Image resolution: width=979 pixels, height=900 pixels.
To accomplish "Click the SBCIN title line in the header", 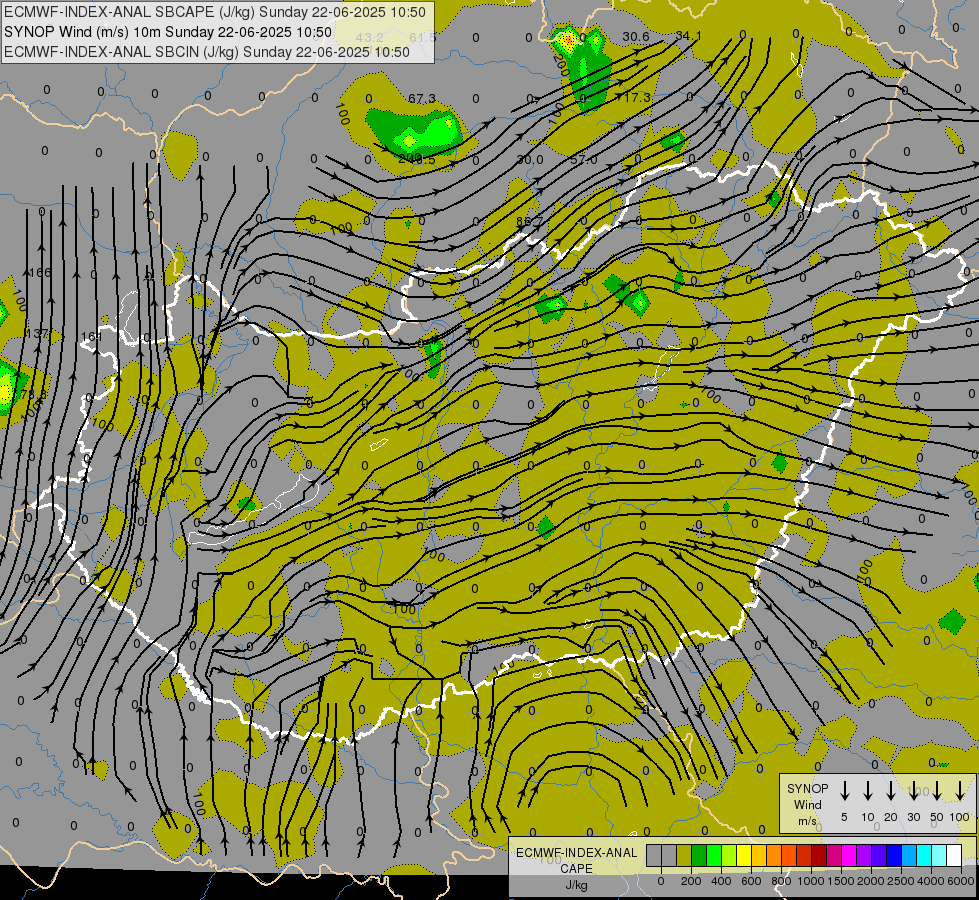I will pos(207,52).
